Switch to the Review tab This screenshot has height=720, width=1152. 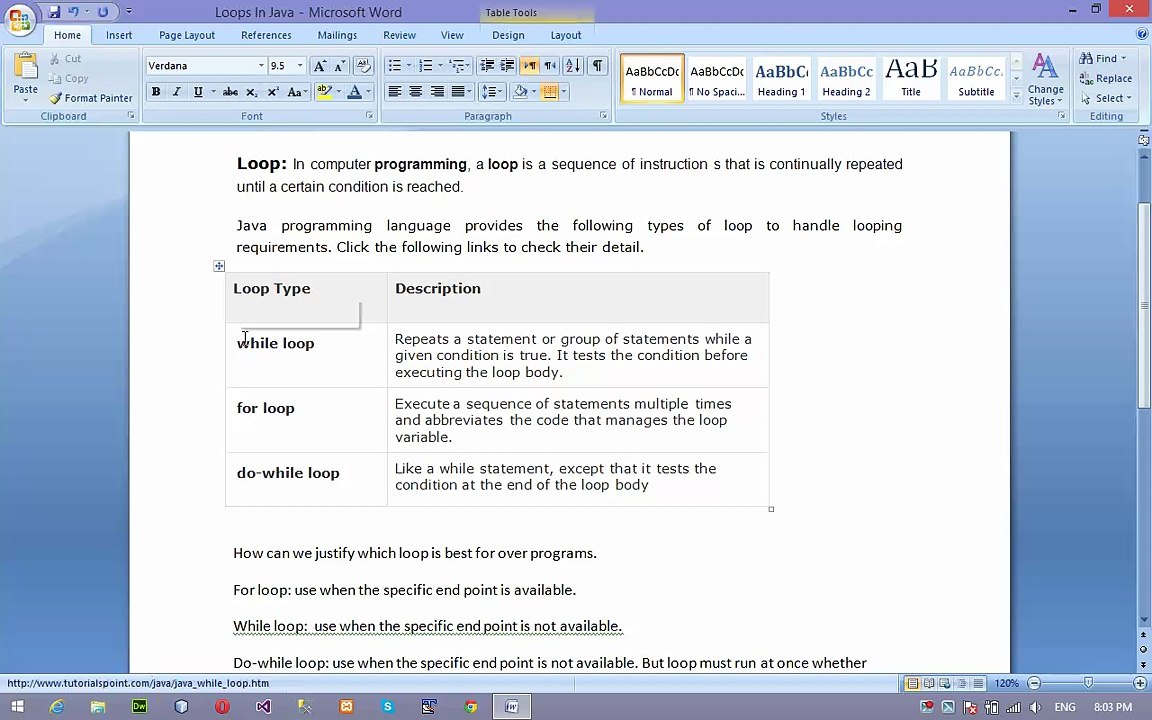click(399, 35)
